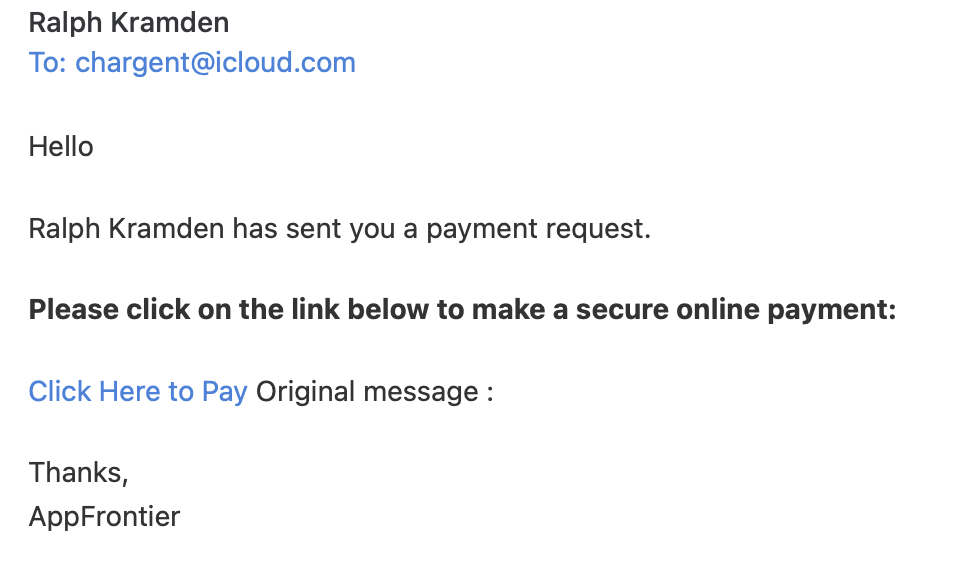Click the word "message" after the pay link

coord(420,391)
